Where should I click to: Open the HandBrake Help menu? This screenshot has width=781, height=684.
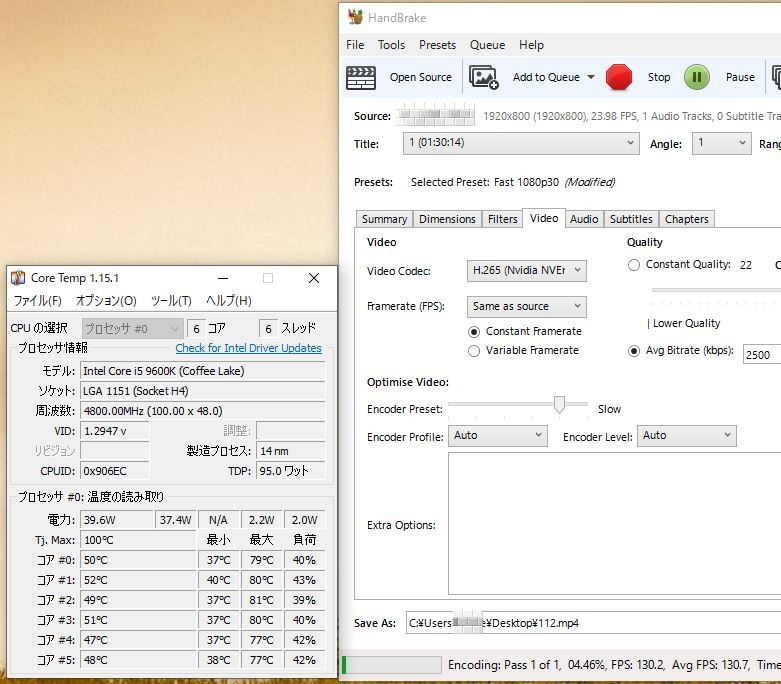pos(531,45)
